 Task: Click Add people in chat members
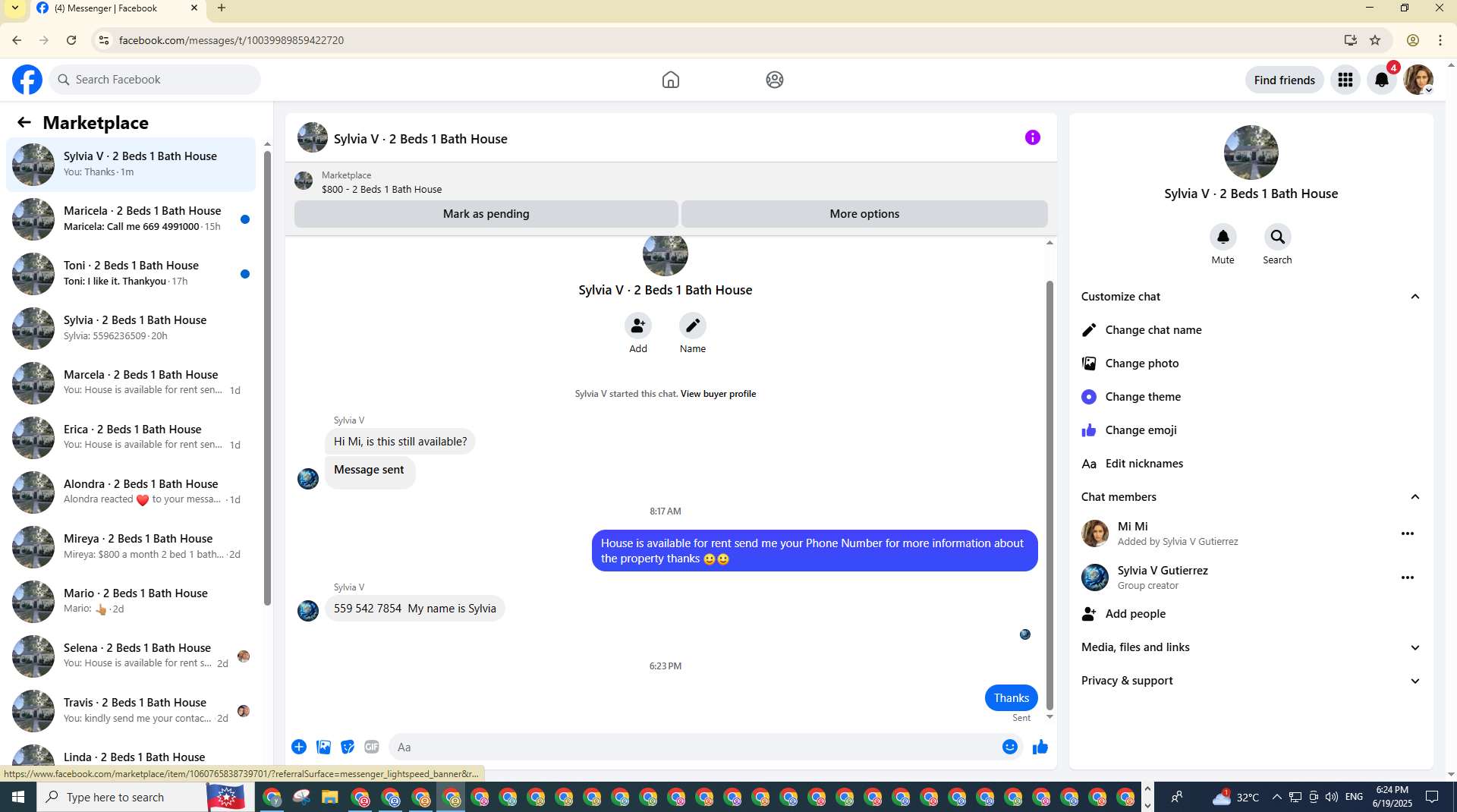click(x=1251, y=614)
